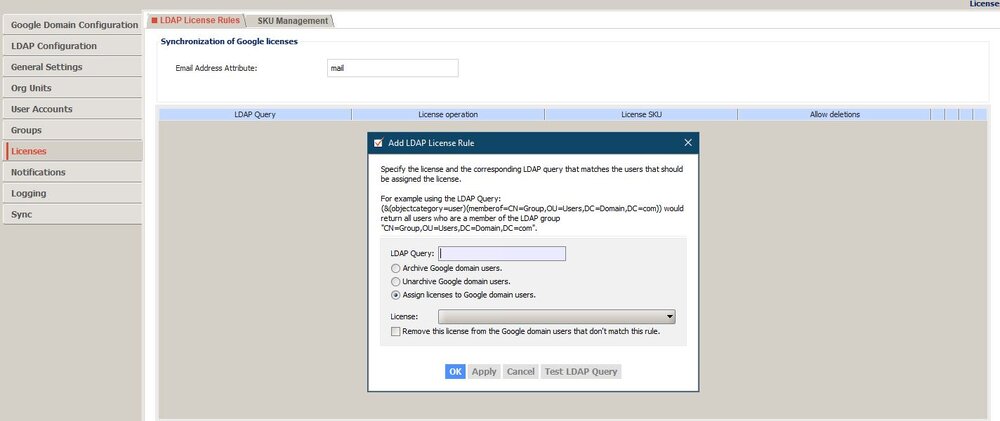Open Logging settings
Screen dimensions: 1000x421
[71, 193]
